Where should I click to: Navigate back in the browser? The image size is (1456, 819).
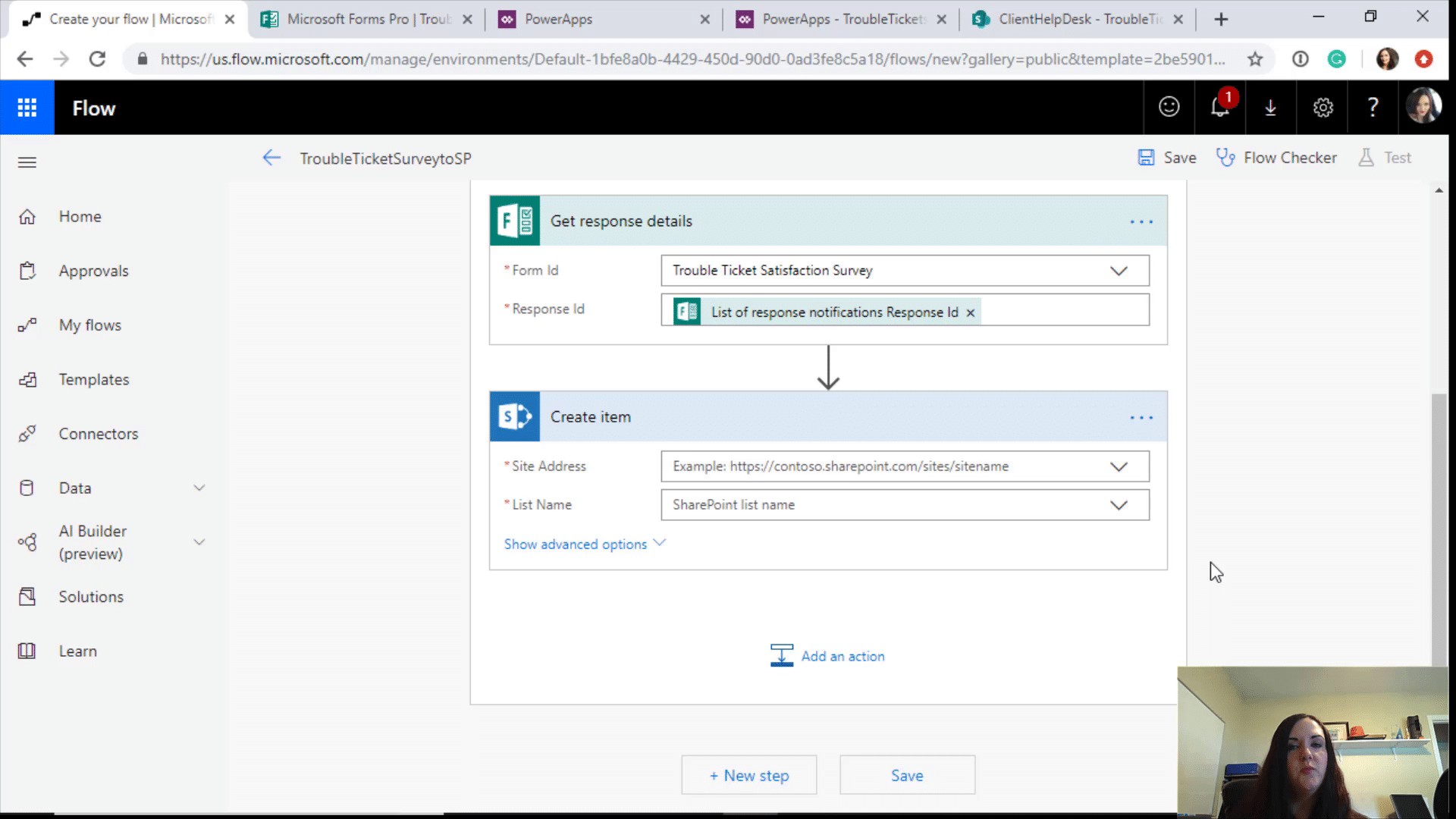coord(24,59)
